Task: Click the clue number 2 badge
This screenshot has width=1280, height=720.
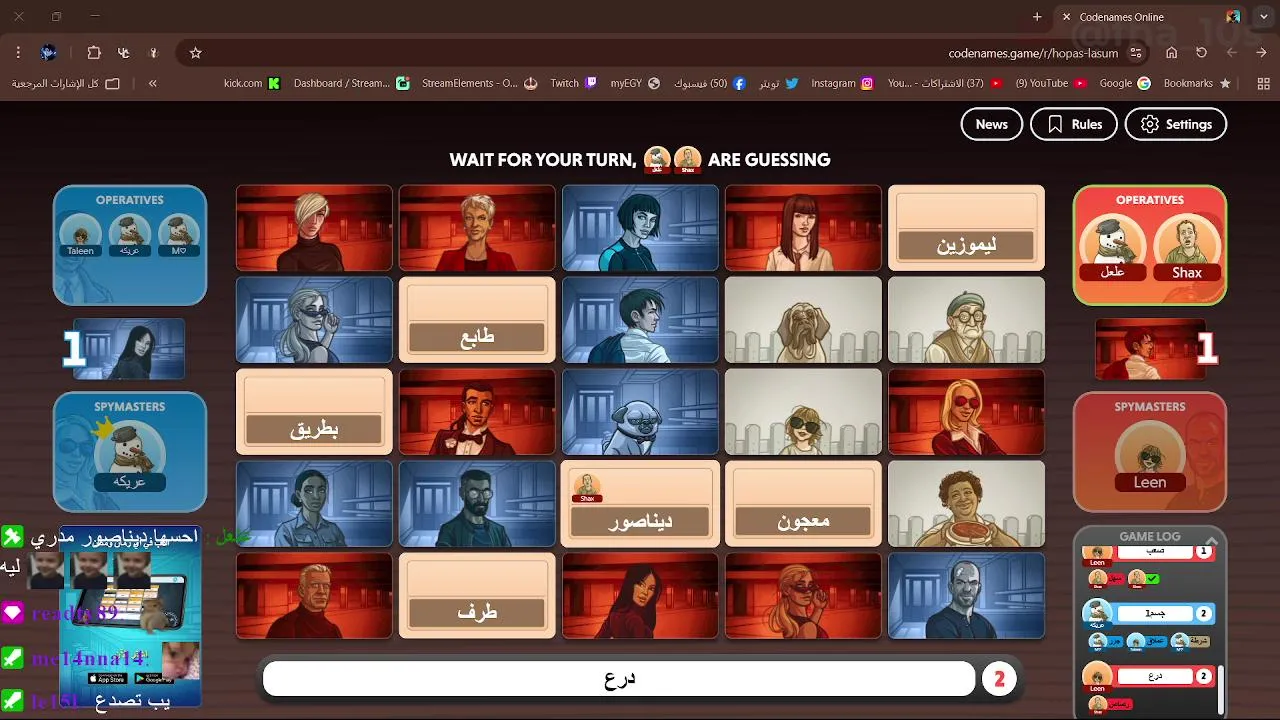Action: (999, 679)
